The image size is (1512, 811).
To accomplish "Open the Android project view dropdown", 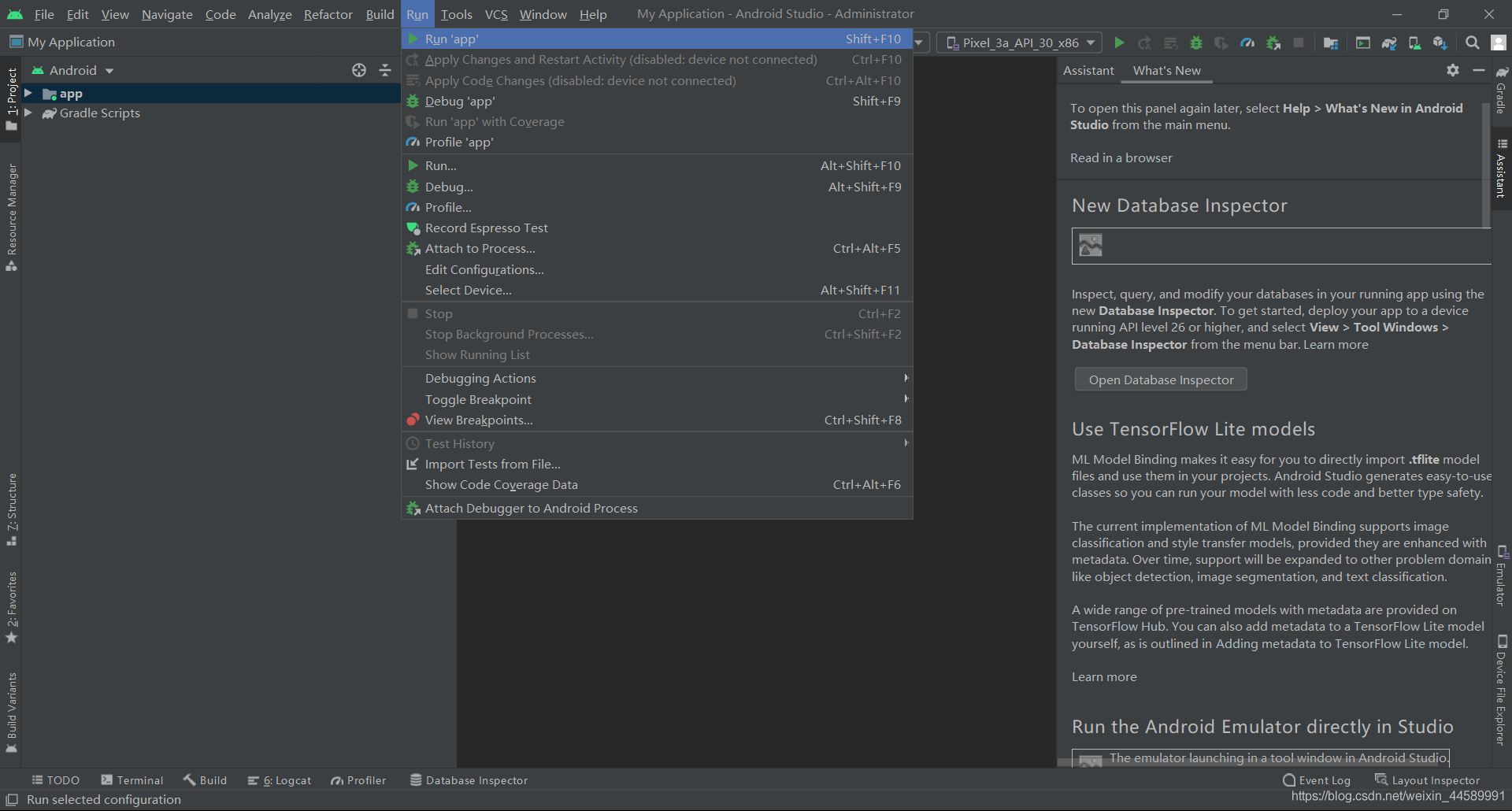I will pyautogui.click(x=72, y=70).
